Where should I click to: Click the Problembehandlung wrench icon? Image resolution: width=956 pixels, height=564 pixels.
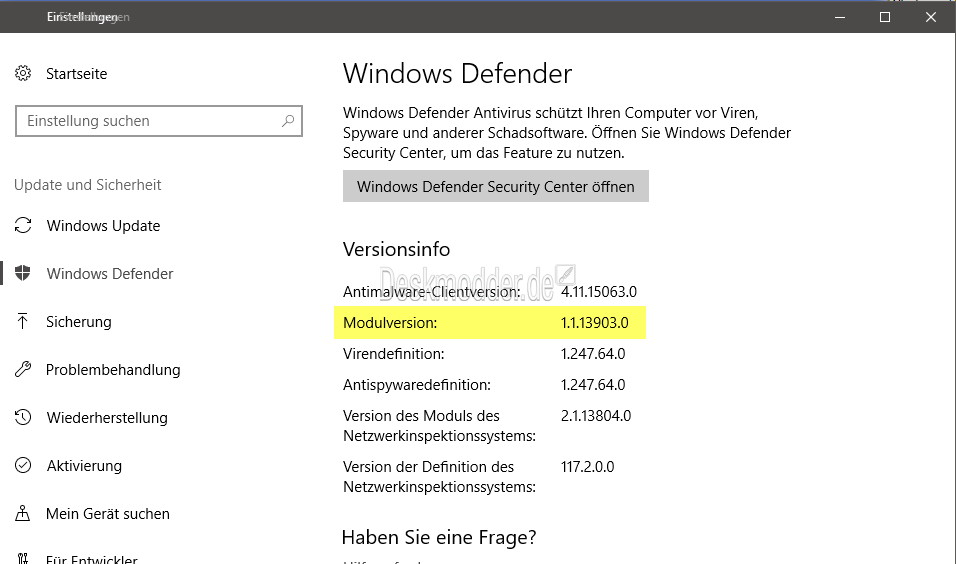[23, 369]
